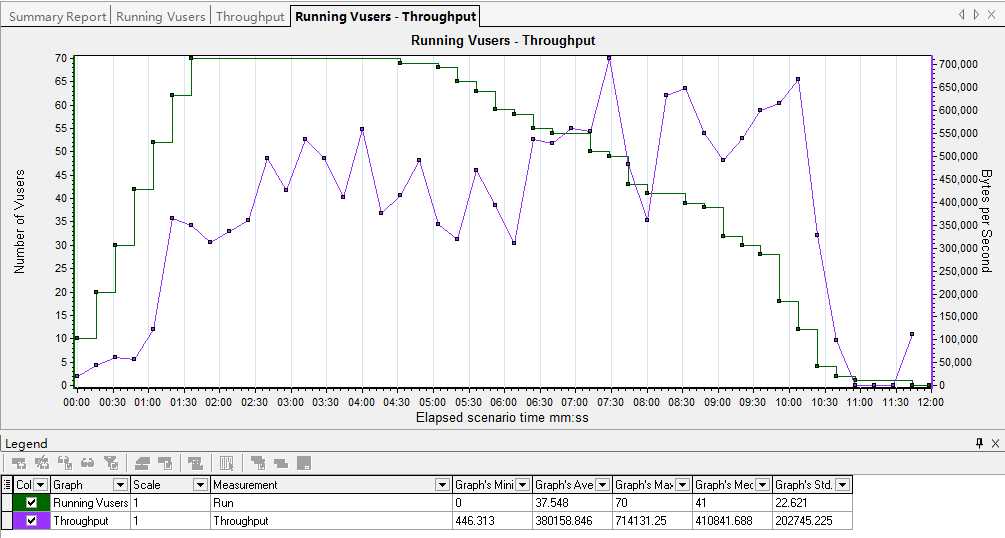The height and width of the screenshot is (538, 1005).
Task: Open the Graph's Std. column dropdown
Action: pos(843,485)
